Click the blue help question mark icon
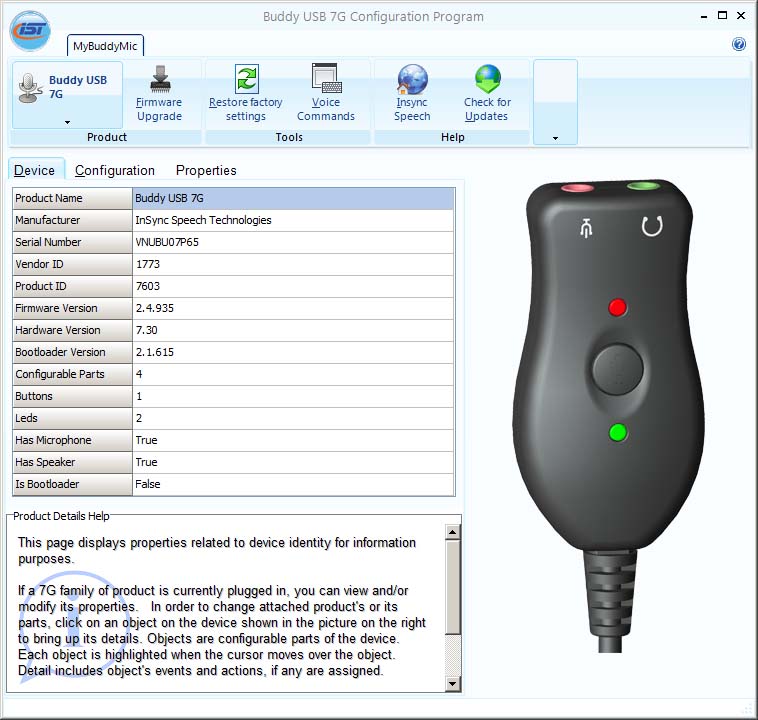Image resolution: width=758 pixels, height=720 pixels. pos(739,44)
